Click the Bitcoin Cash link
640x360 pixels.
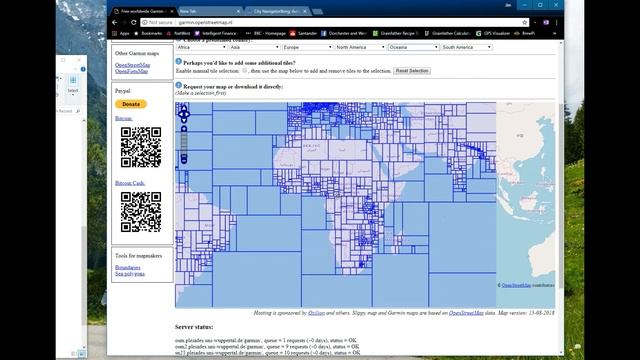pyautogui.click(x=130, y=183)
